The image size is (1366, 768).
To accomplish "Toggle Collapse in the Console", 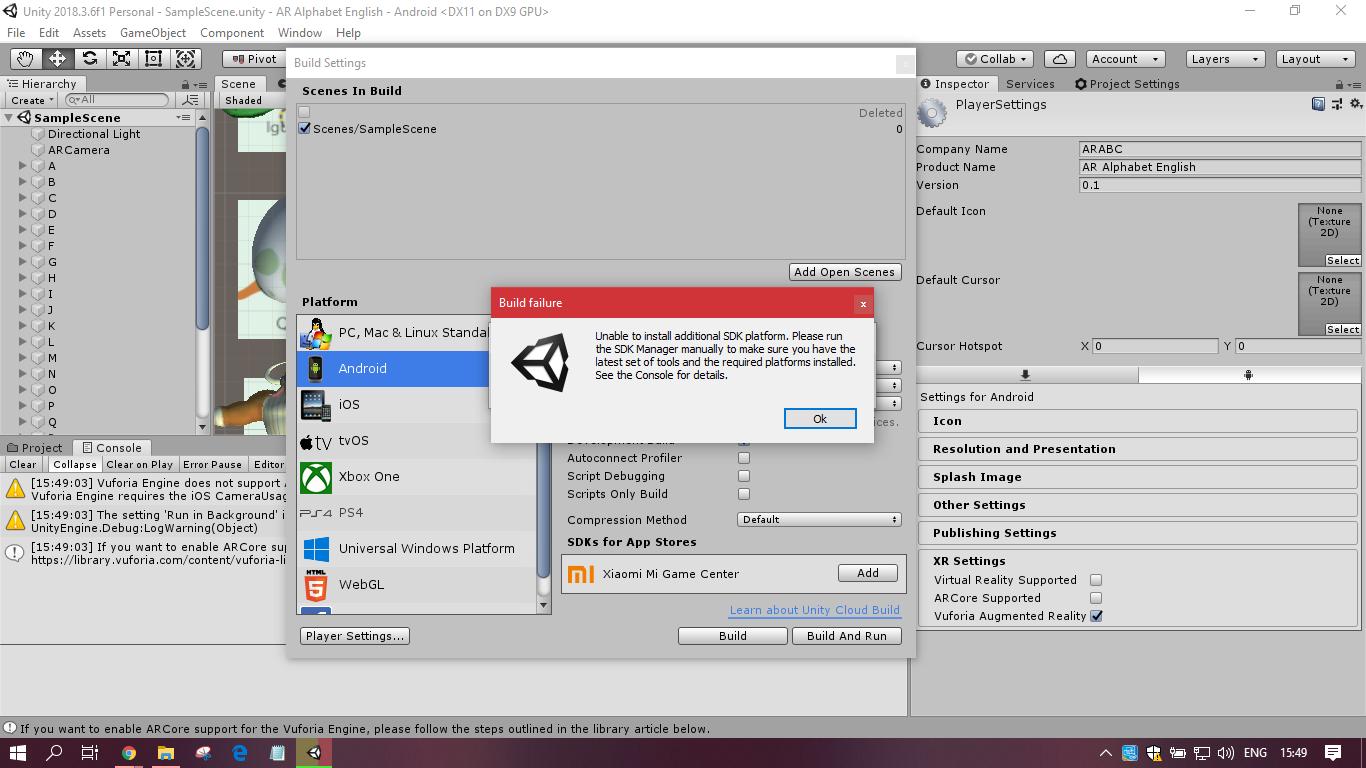I will (x=75, y=464).
